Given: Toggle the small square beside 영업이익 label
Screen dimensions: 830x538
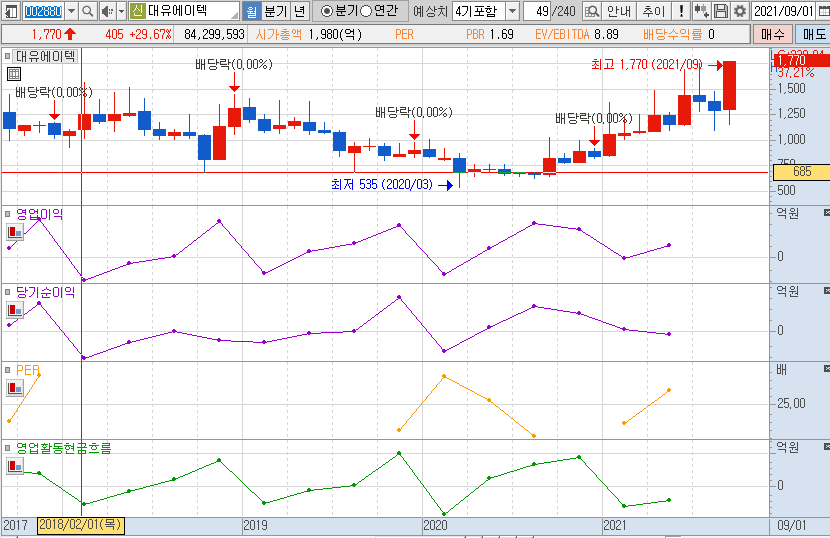Looking at the screenshot, I should (7, 214).
